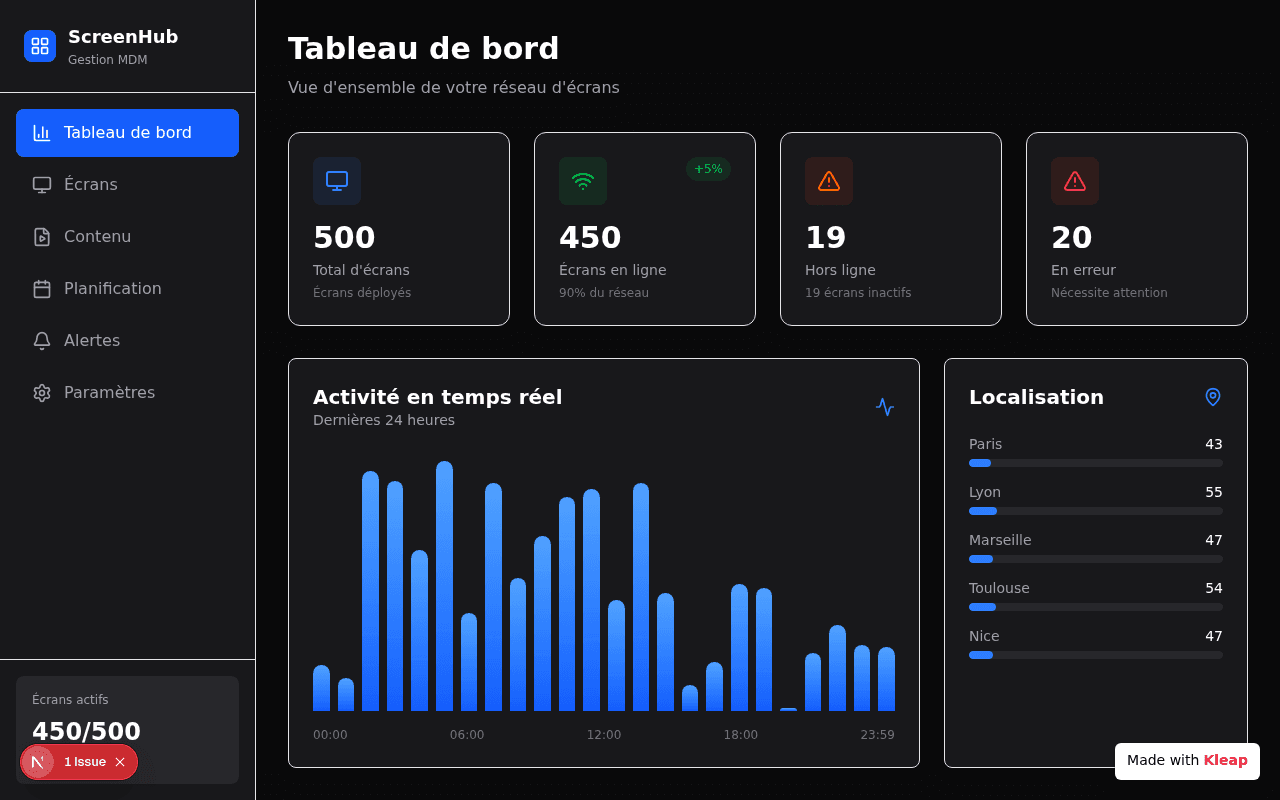Click the tallest bar in activity chart
This screenshot has width=1280, height=800.
444,586
